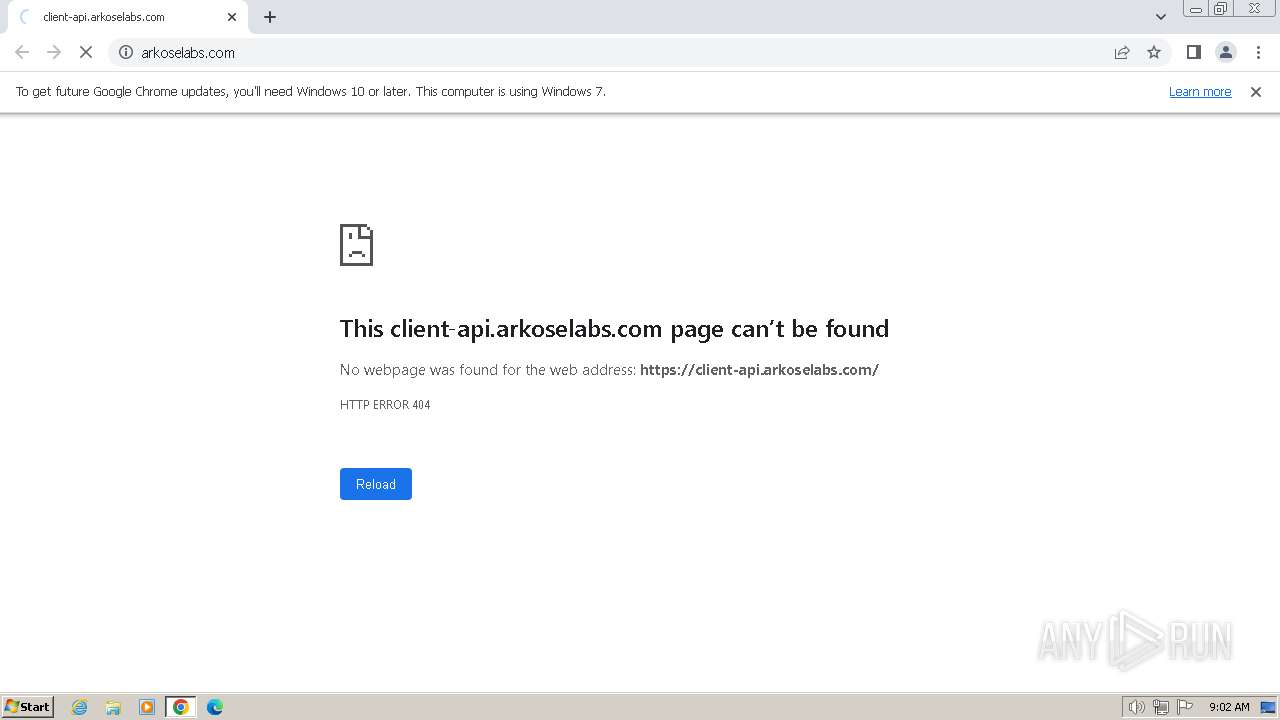
Task: Open Windows Media Player from the taskbar
Action: pyautogui.click(x=147, y=707)
